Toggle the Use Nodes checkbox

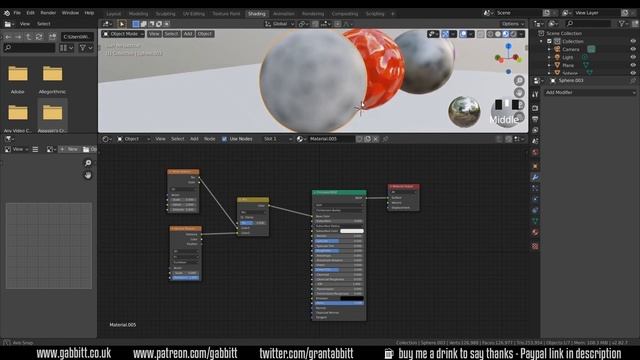(224, 139)
